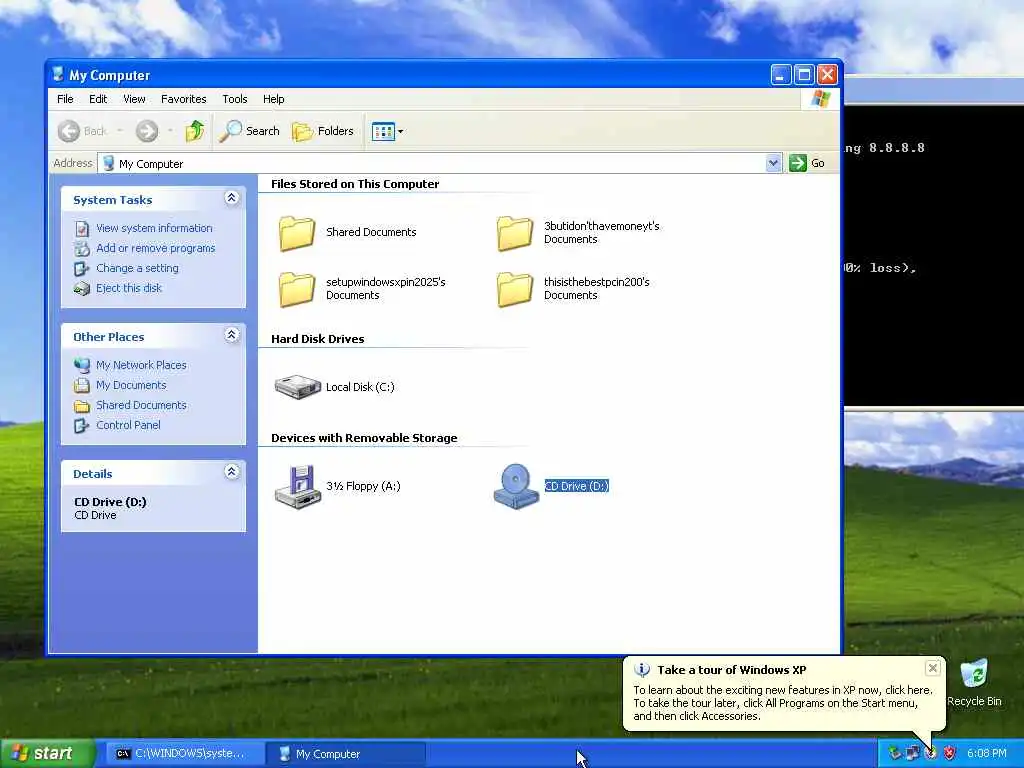Click the taskbar clock showing 6:08 PM
Screen dimensions: 1024x768
click(x=987, y=754)
